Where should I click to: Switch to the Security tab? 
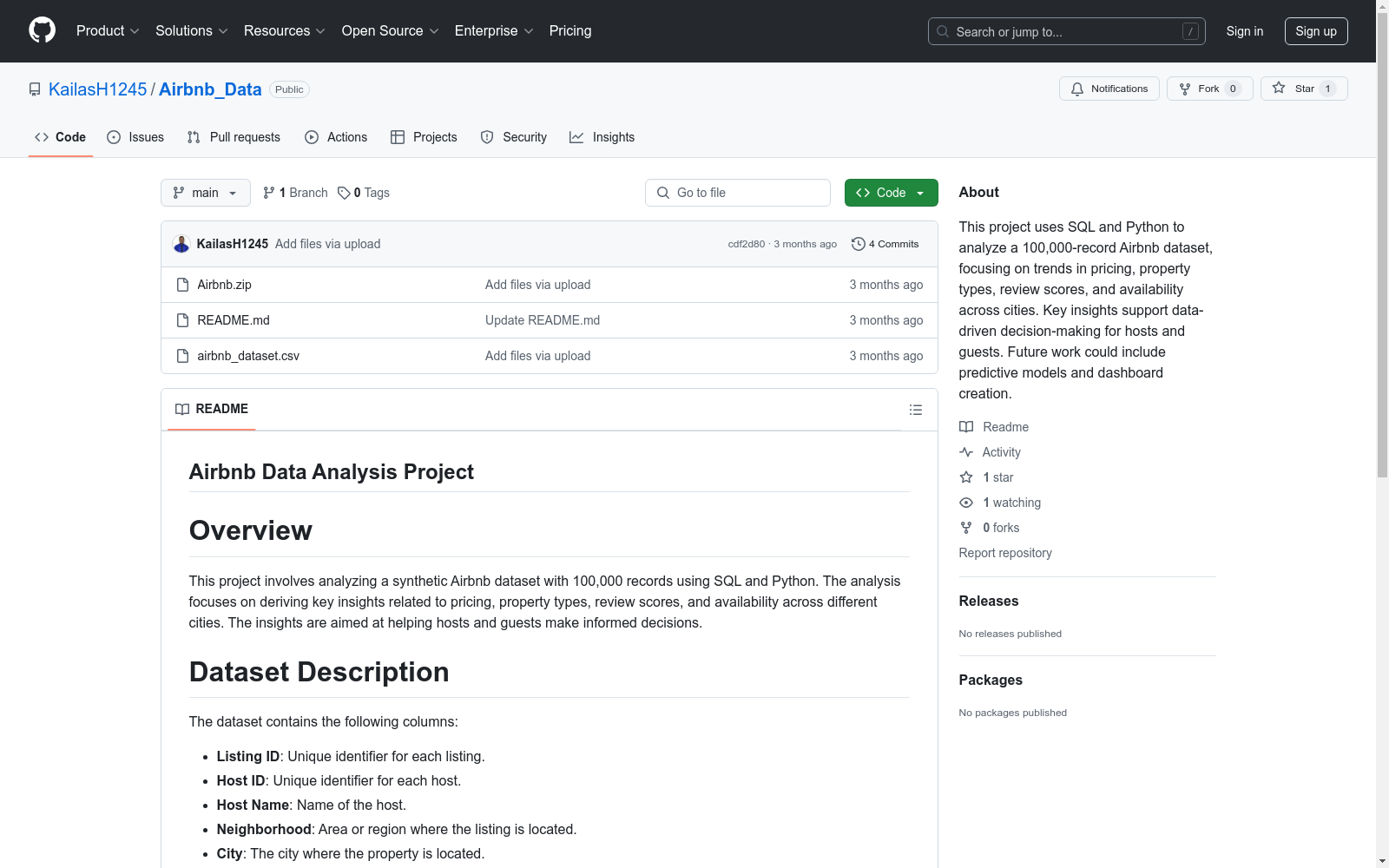point(514,137)
